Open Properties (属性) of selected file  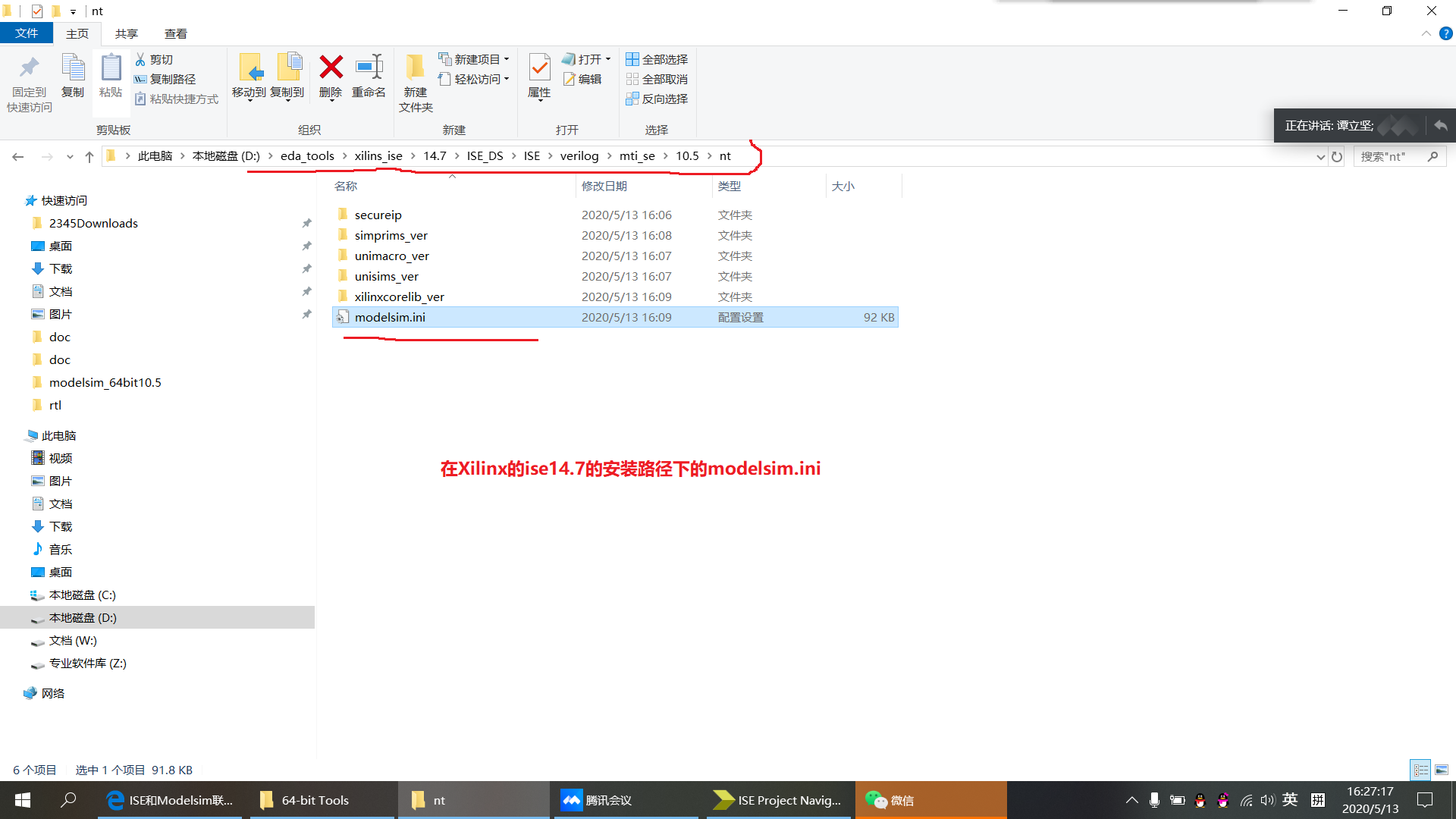pos(539,77)
